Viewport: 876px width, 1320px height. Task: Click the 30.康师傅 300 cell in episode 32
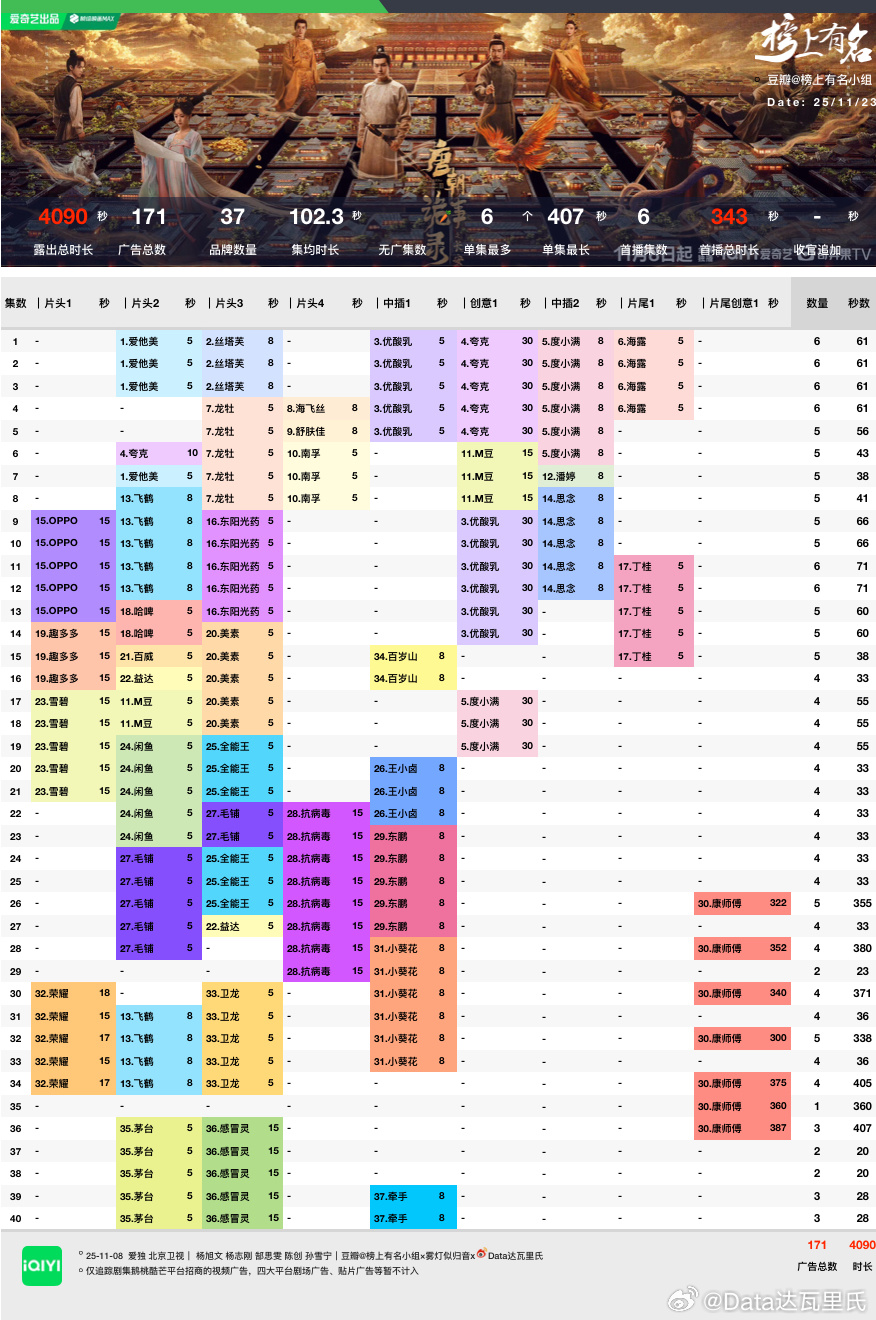[x=743, y=1039]
